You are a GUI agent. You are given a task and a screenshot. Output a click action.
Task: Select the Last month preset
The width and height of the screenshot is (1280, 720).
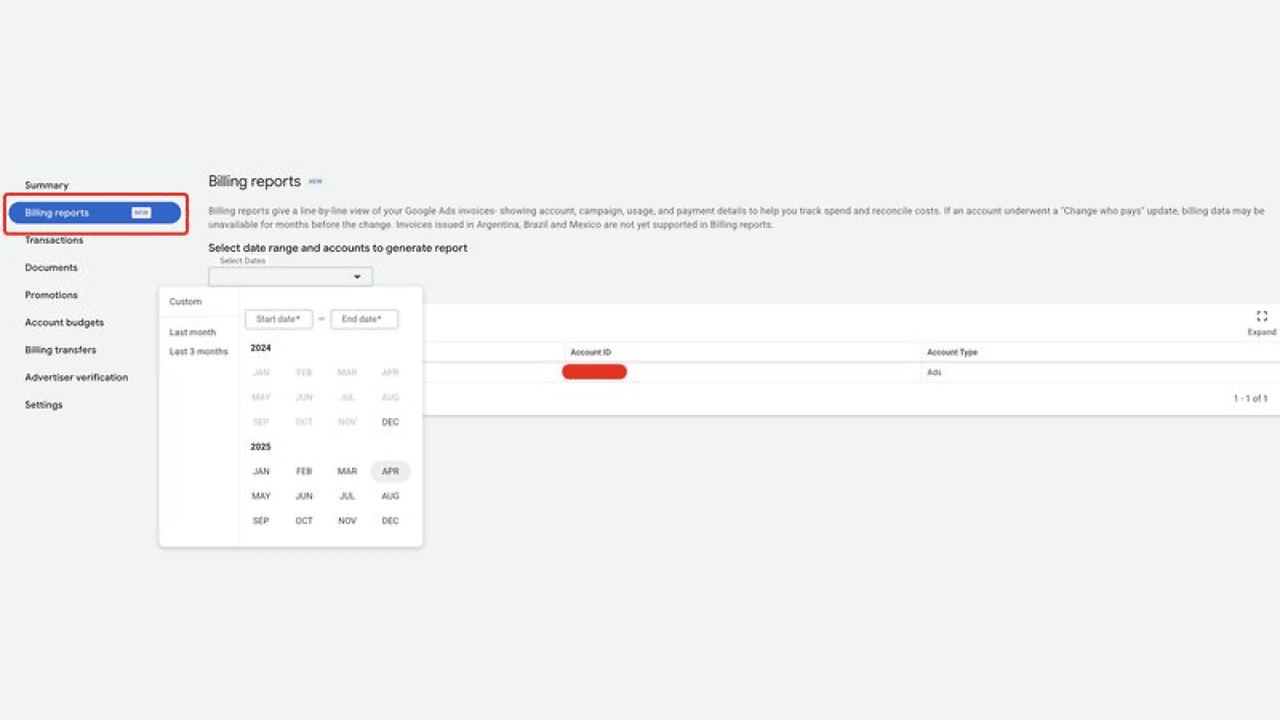click(x=192, y=332)
